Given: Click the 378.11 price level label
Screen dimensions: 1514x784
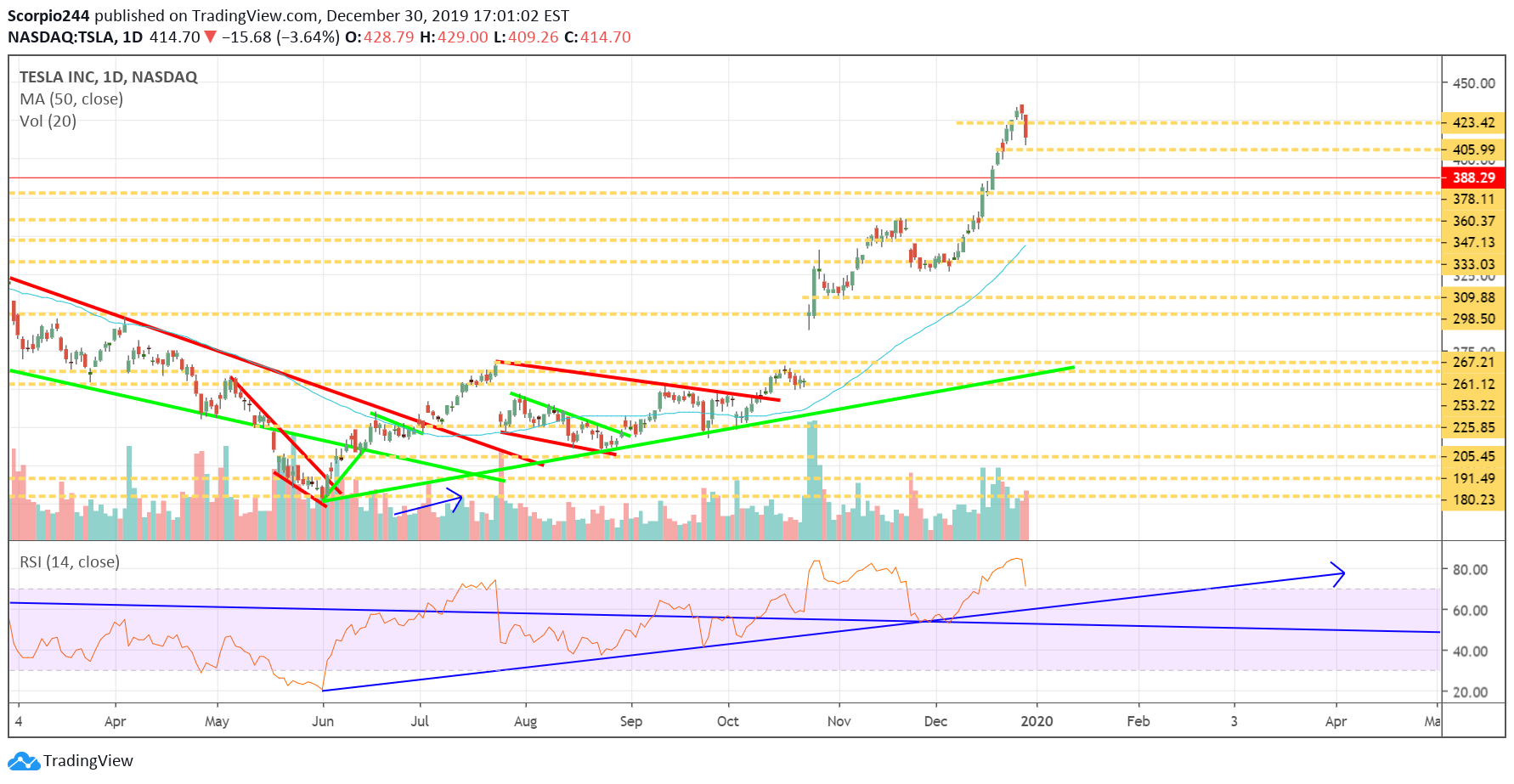Looking at the screenshot, I should tap(1473, 200).
